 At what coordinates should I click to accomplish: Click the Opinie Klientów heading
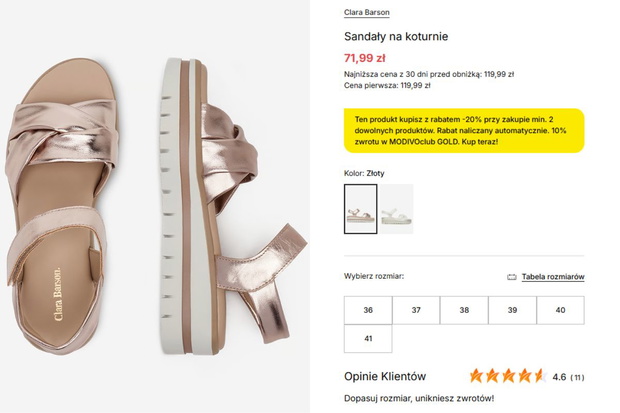click(385, 376)
